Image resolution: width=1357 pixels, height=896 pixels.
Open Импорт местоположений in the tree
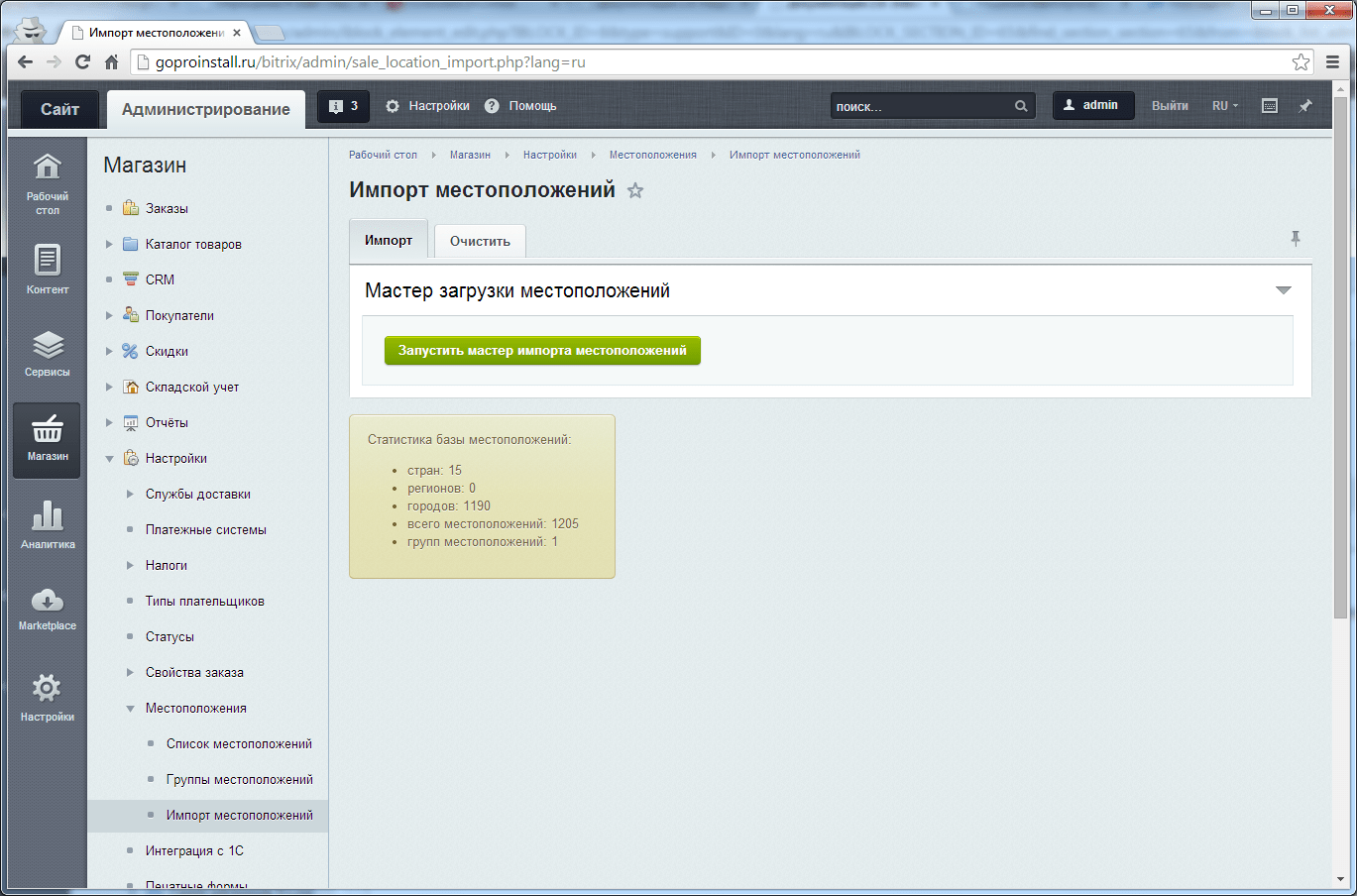240,815
